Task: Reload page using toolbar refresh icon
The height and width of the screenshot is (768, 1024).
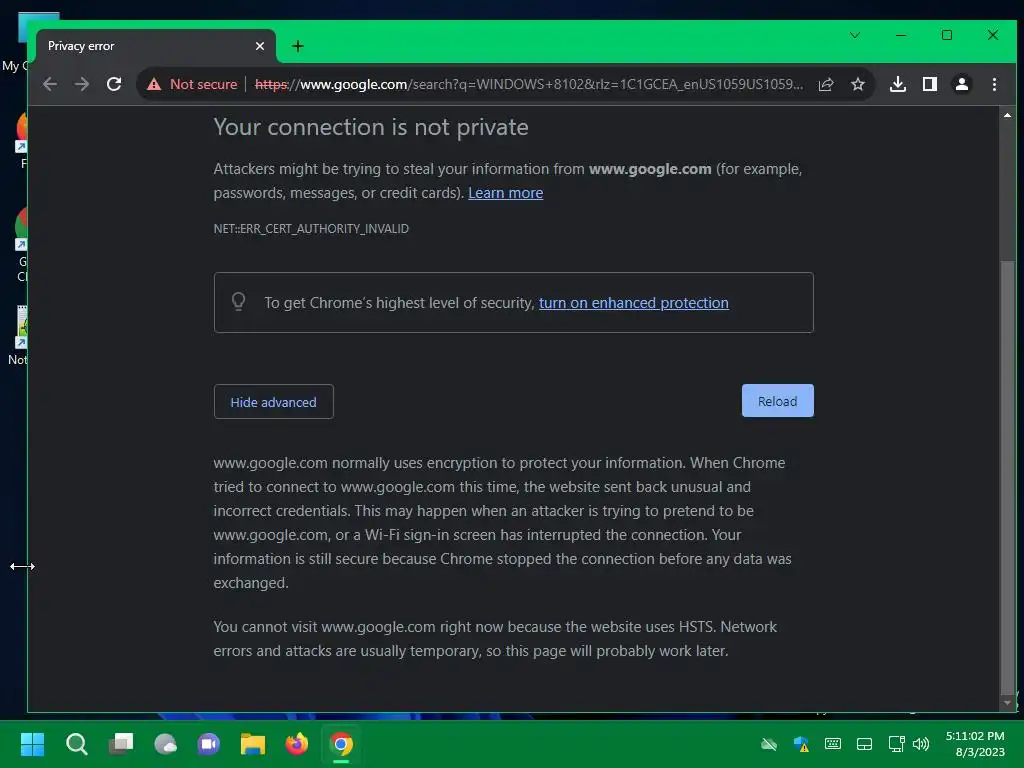Action: [x=114, y=84]
